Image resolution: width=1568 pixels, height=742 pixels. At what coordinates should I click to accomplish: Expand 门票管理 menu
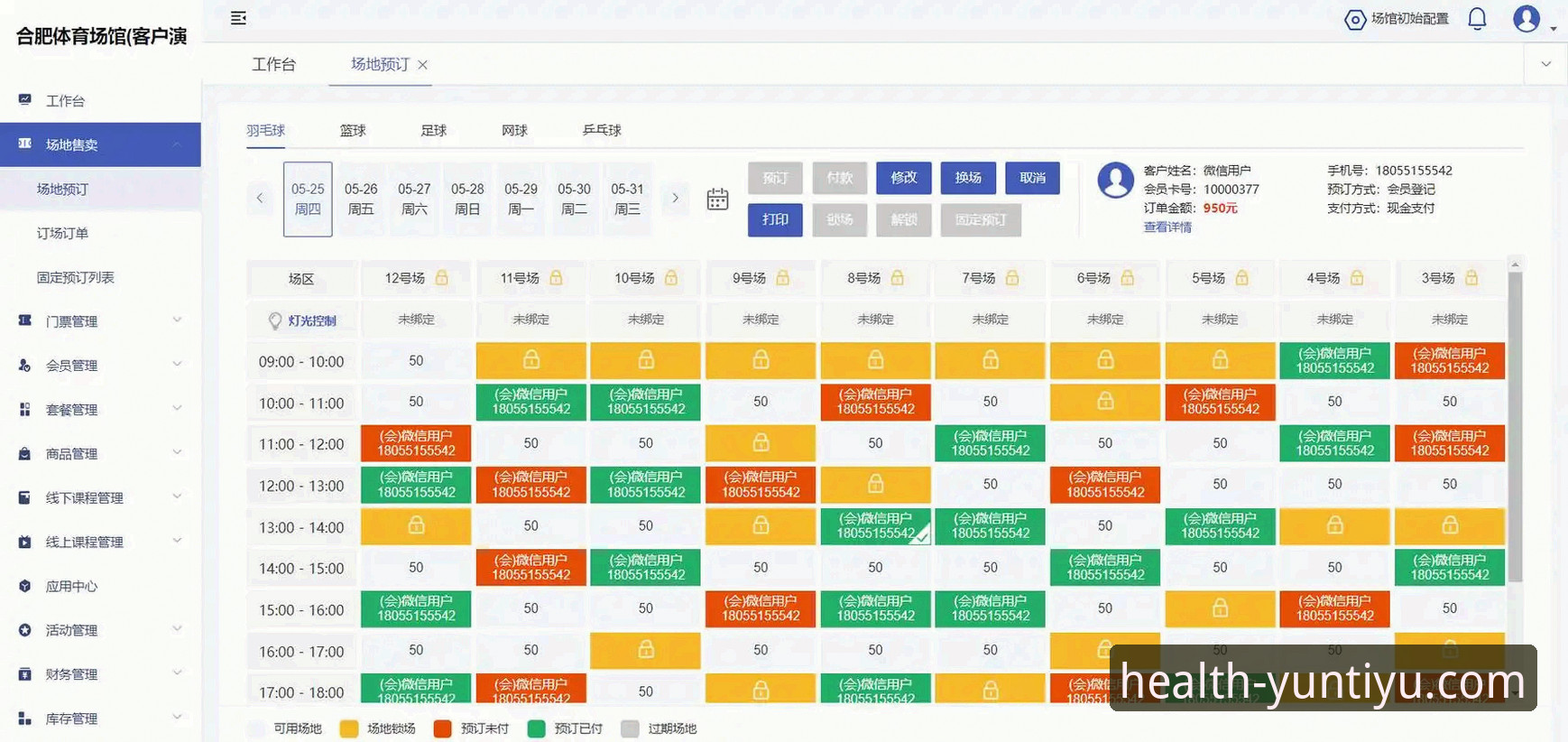(x=178, y=320)
